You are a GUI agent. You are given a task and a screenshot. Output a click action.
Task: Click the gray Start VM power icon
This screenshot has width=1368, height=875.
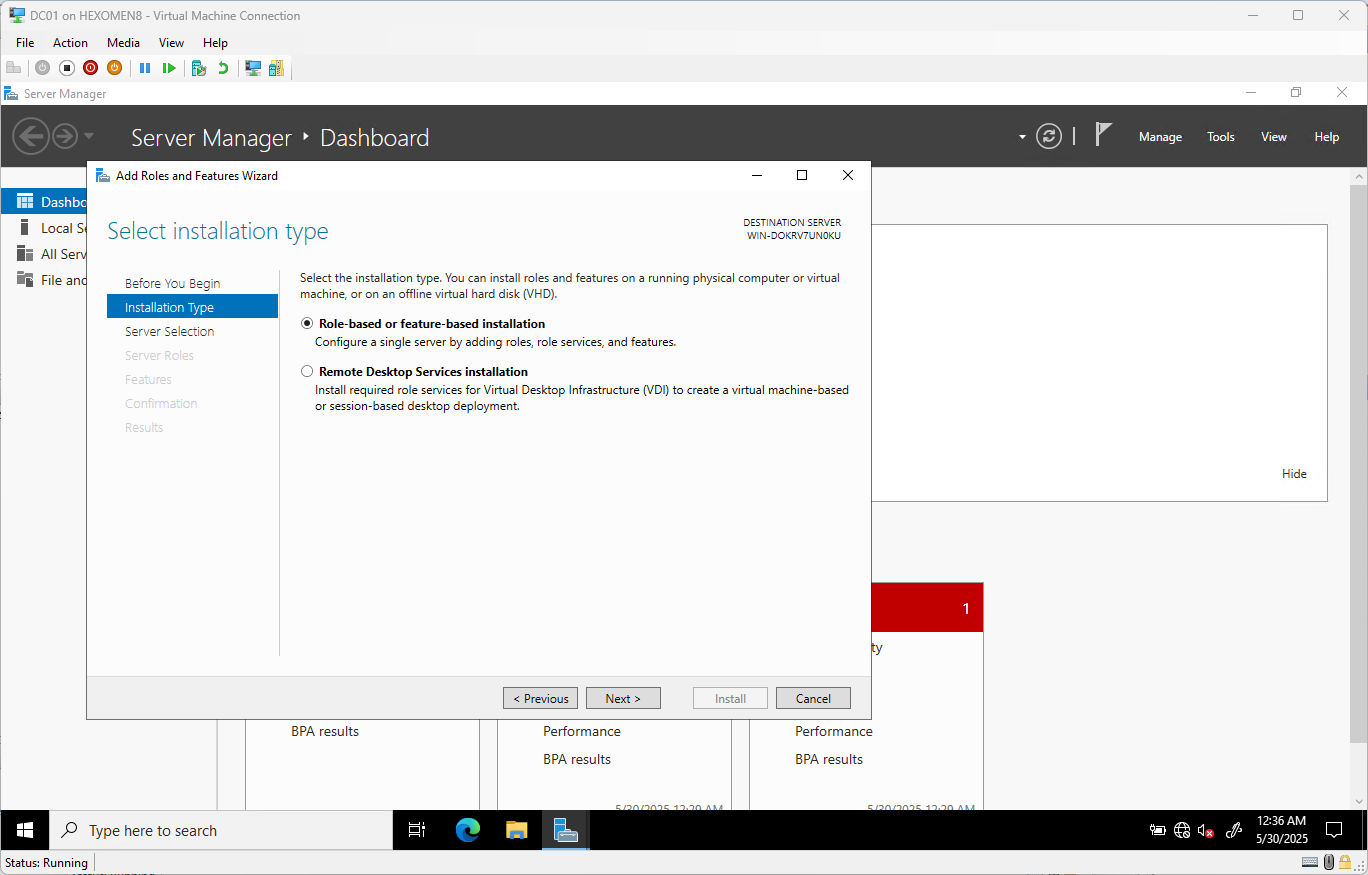tap(42, 68)
